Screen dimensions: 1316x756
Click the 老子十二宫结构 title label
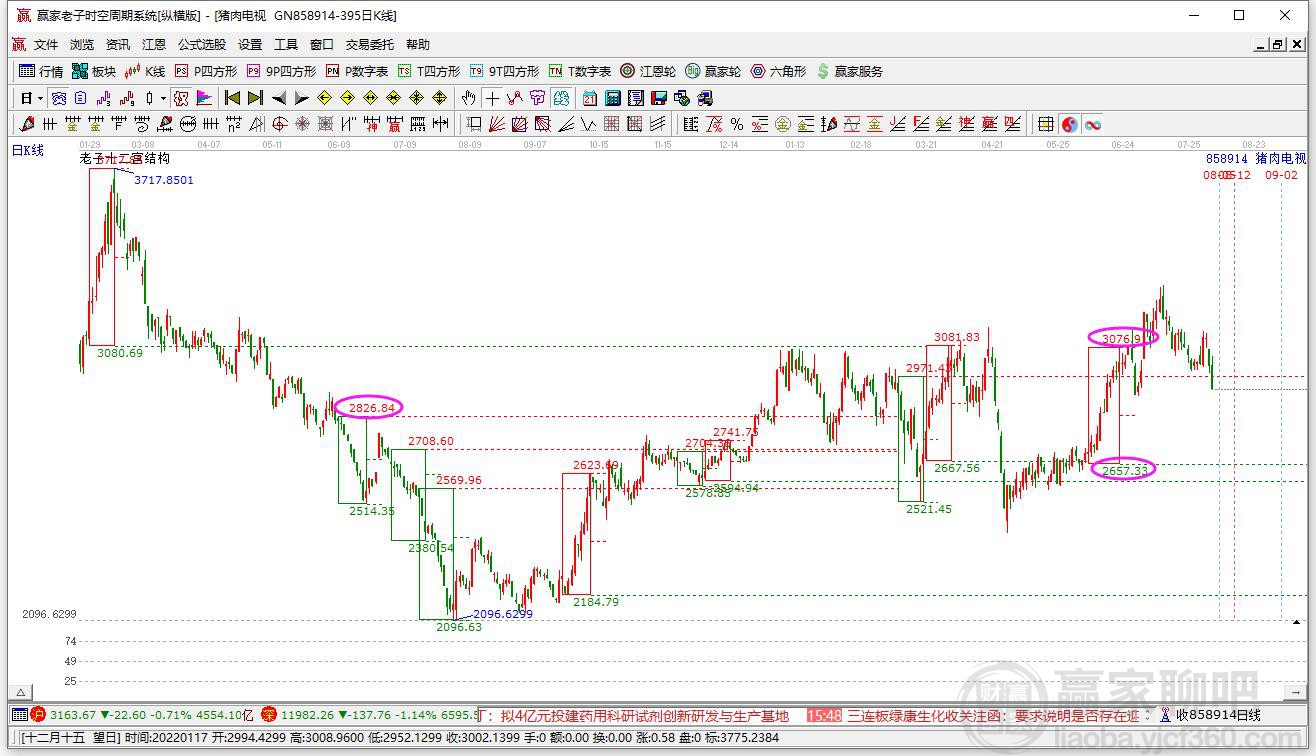(124, 158)
